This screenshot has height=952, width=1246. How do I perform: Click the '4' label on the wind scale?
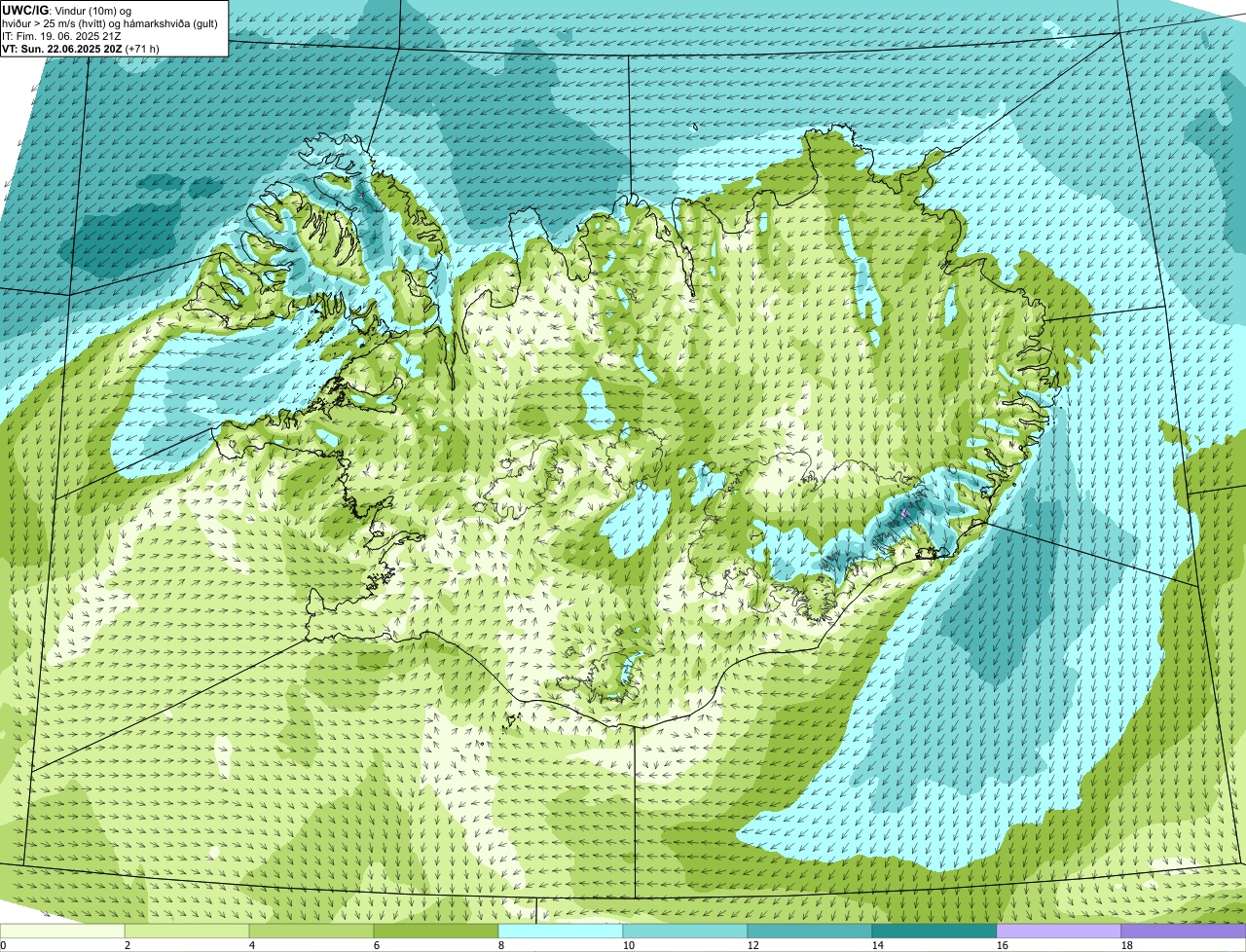tap(252, 945)
